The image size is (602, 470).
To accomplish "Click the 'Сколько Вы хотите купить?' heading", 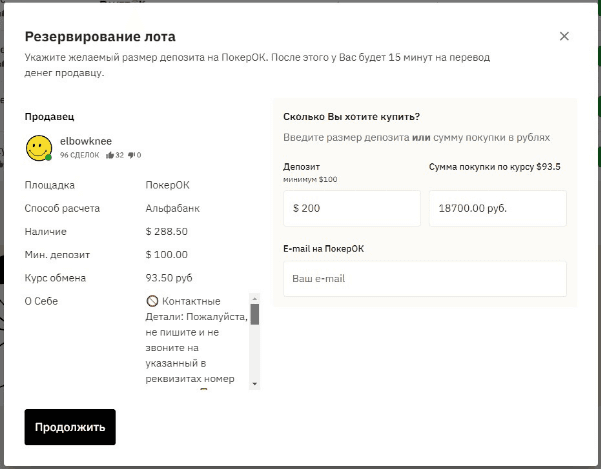I will point(352,117).
